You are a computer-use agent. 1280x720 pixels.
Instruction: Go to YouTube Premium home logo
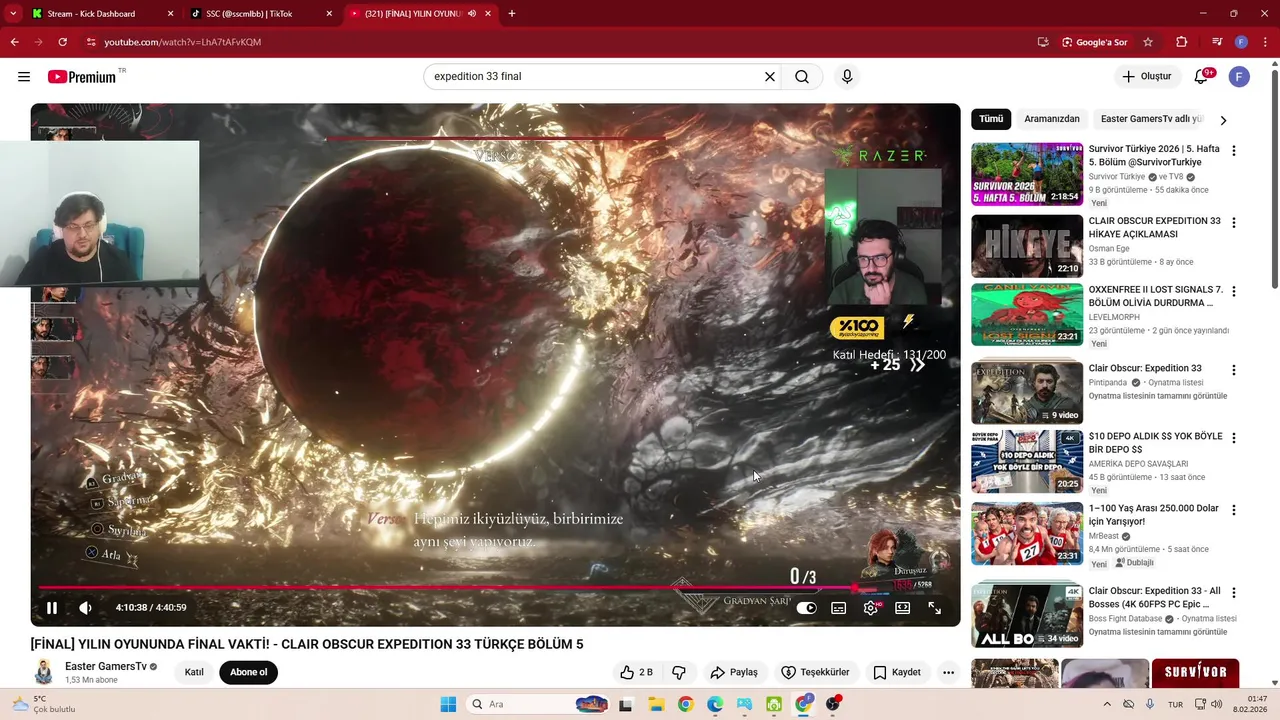[x=82, y=77]
